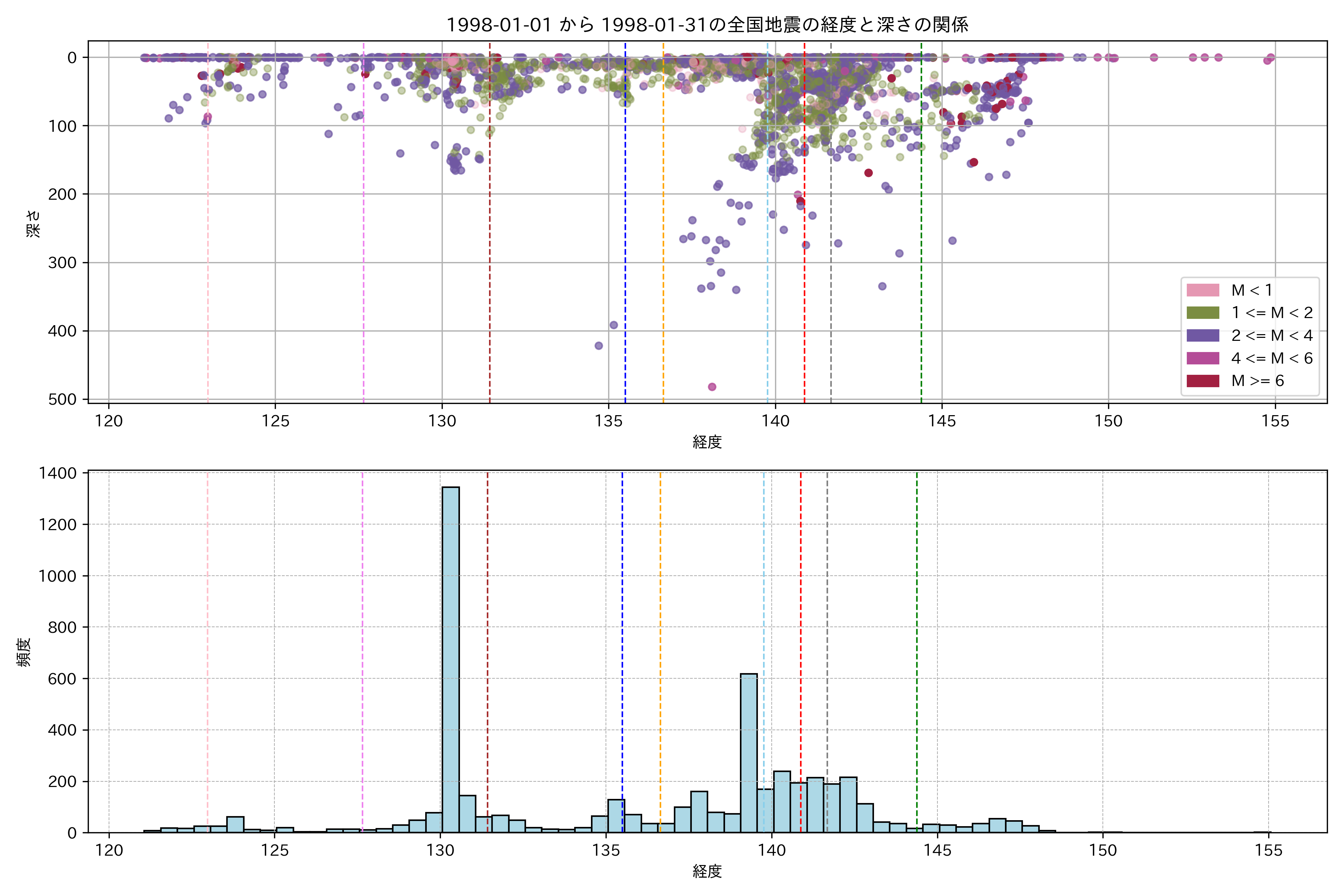The width and height of the screenshot is (1344, 896).
Task: Click the 経度 label under the scatter plot
Action: [x=707, y=442]
